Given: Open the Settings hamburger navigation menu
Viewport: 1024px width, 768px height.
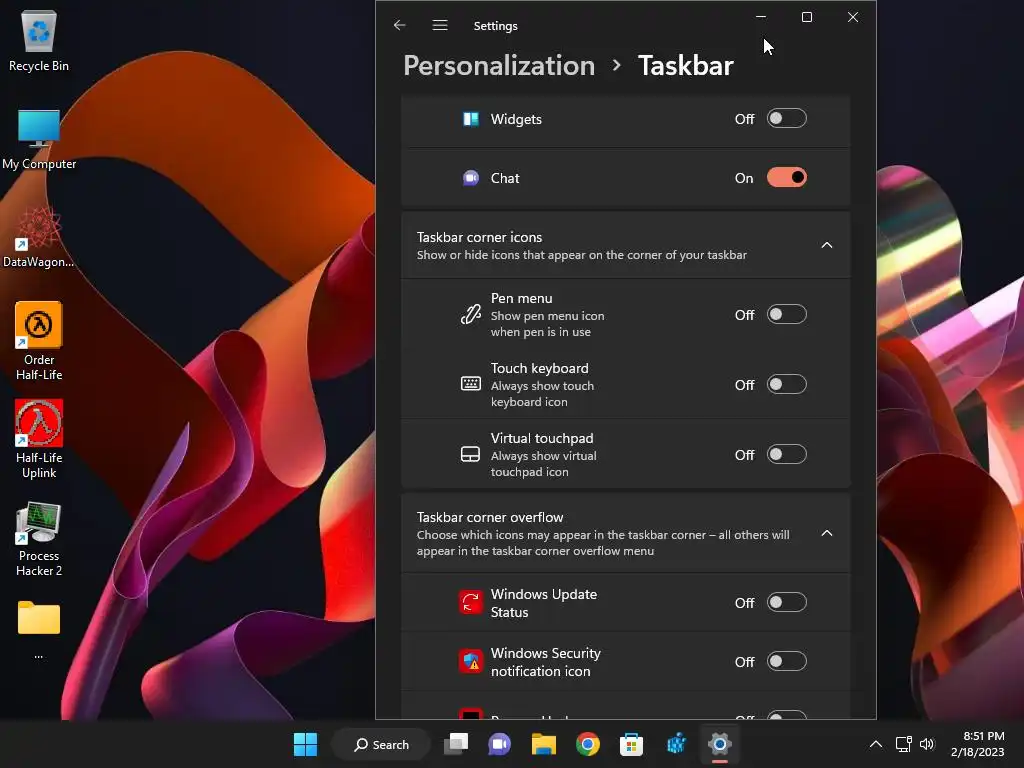Looking at the screenshot, I should [440, 25].
